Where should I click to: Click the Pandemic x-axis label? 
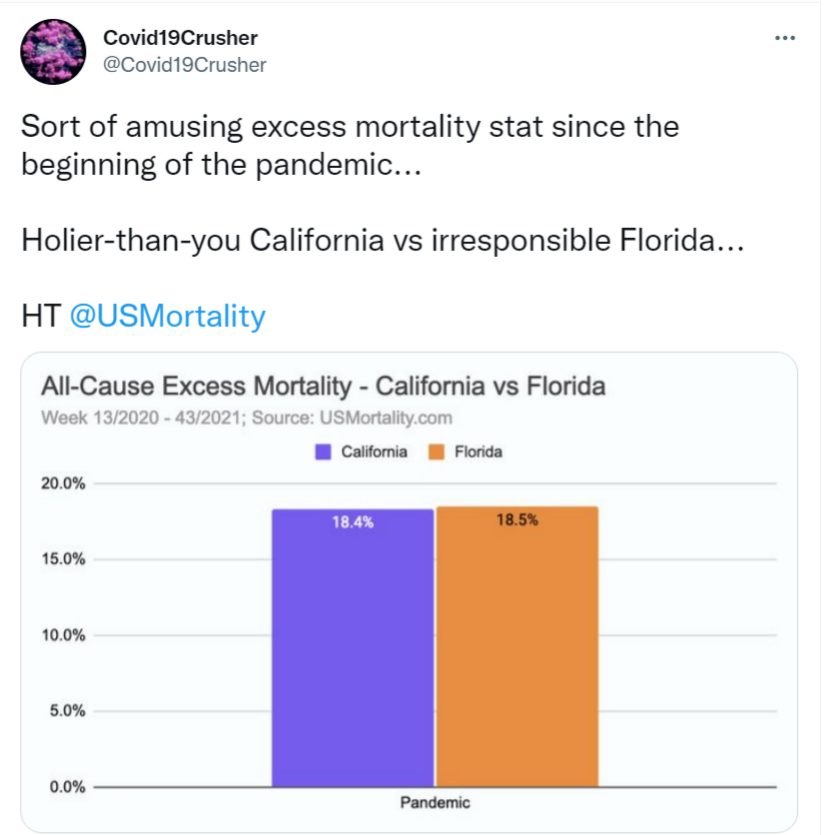(x=435, y=802)
